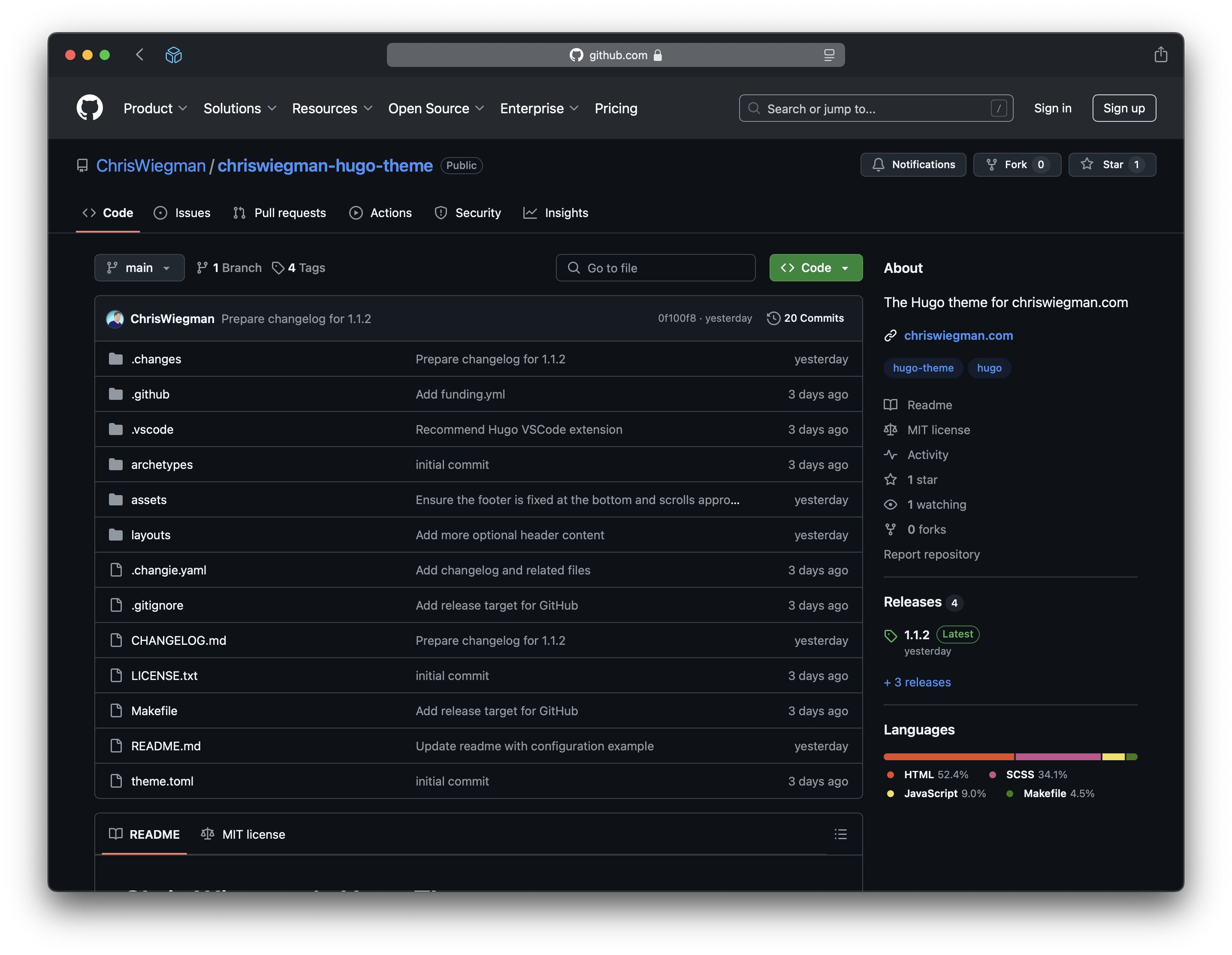Open the main branch dropdown
This screenshot has width=1232, height=955.
tap(139, 267)
